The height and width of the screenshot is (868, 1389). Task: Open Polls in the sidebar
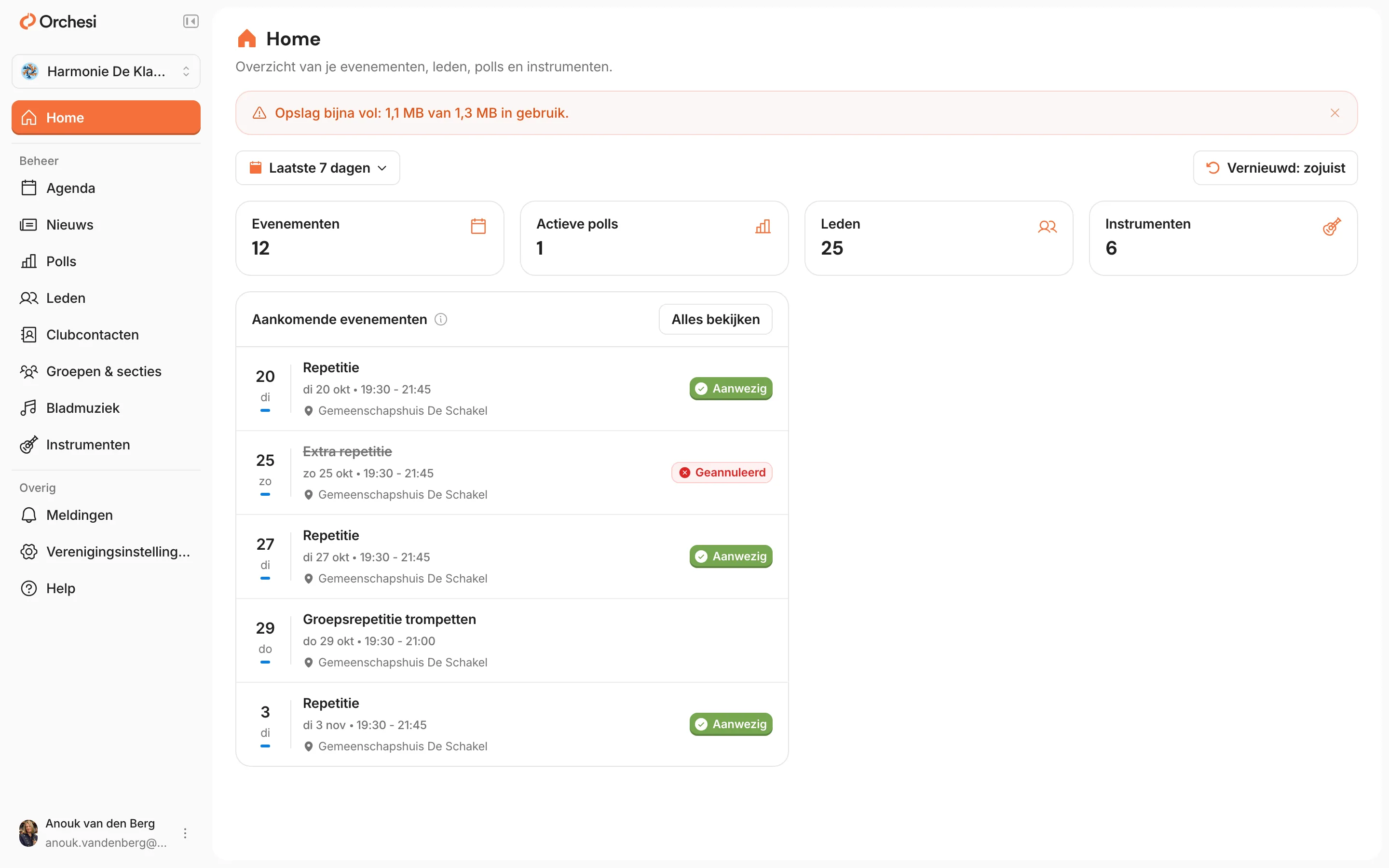(106, 261)
